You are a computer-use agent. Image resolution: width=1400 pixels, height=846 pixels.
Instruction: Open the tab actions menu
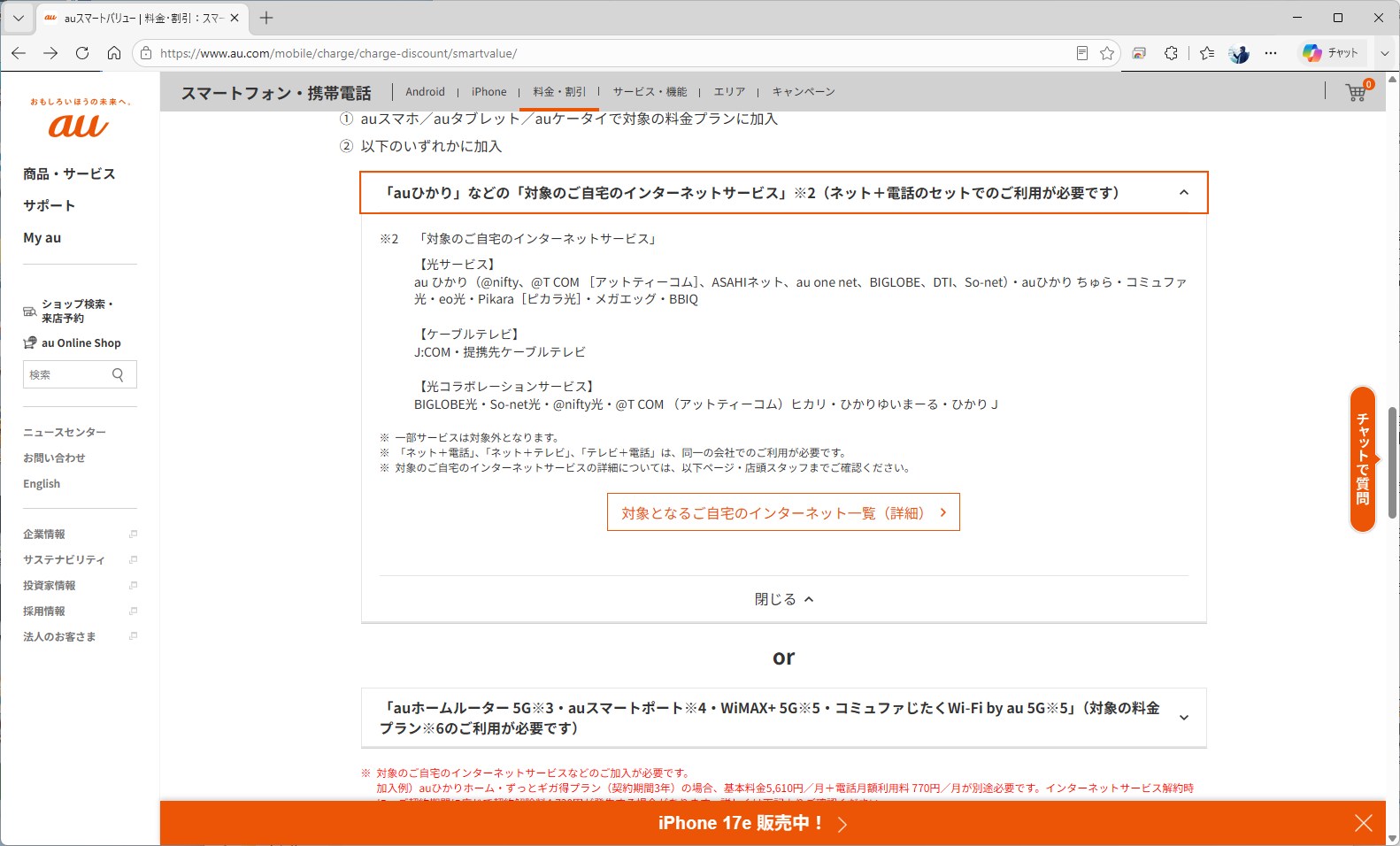[x=18, y=18]
